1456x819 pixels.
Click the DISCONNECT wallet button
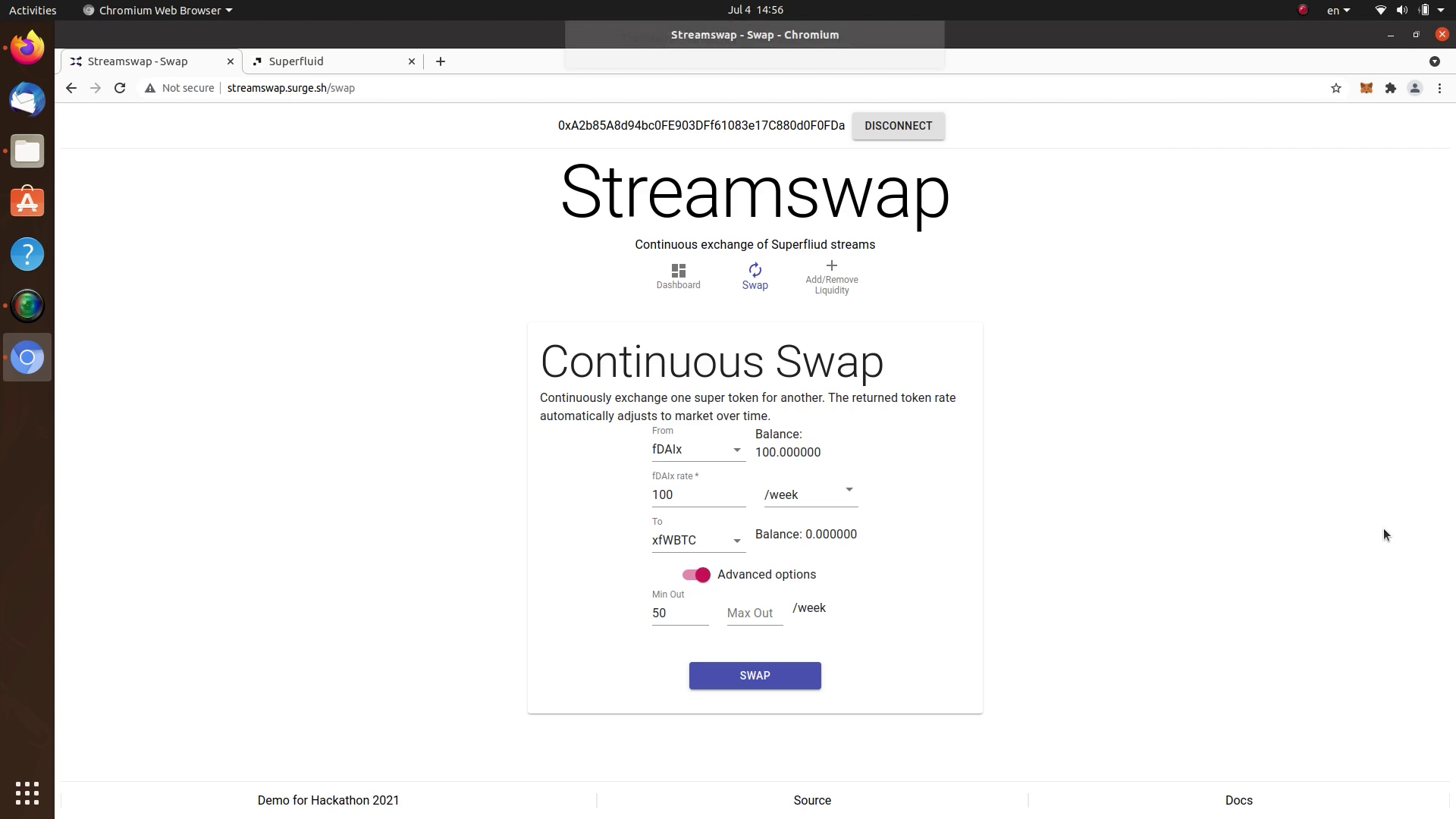[x=898, y=125]
